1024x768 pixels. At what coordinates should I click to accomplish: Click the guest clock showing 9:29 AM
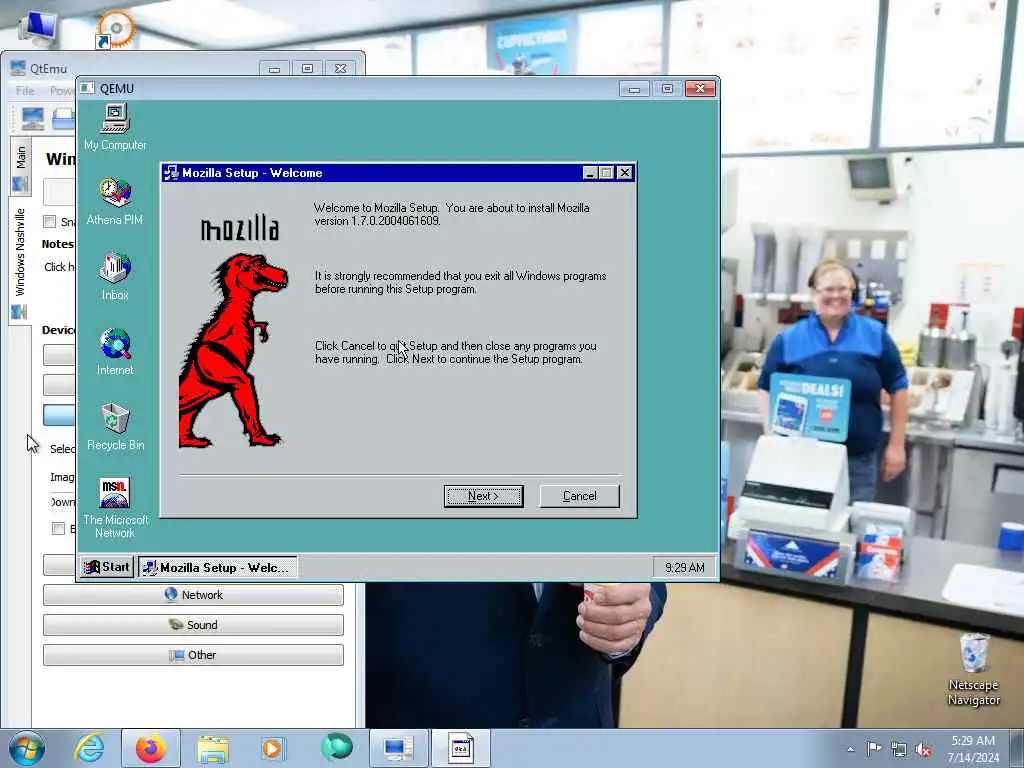684,568
